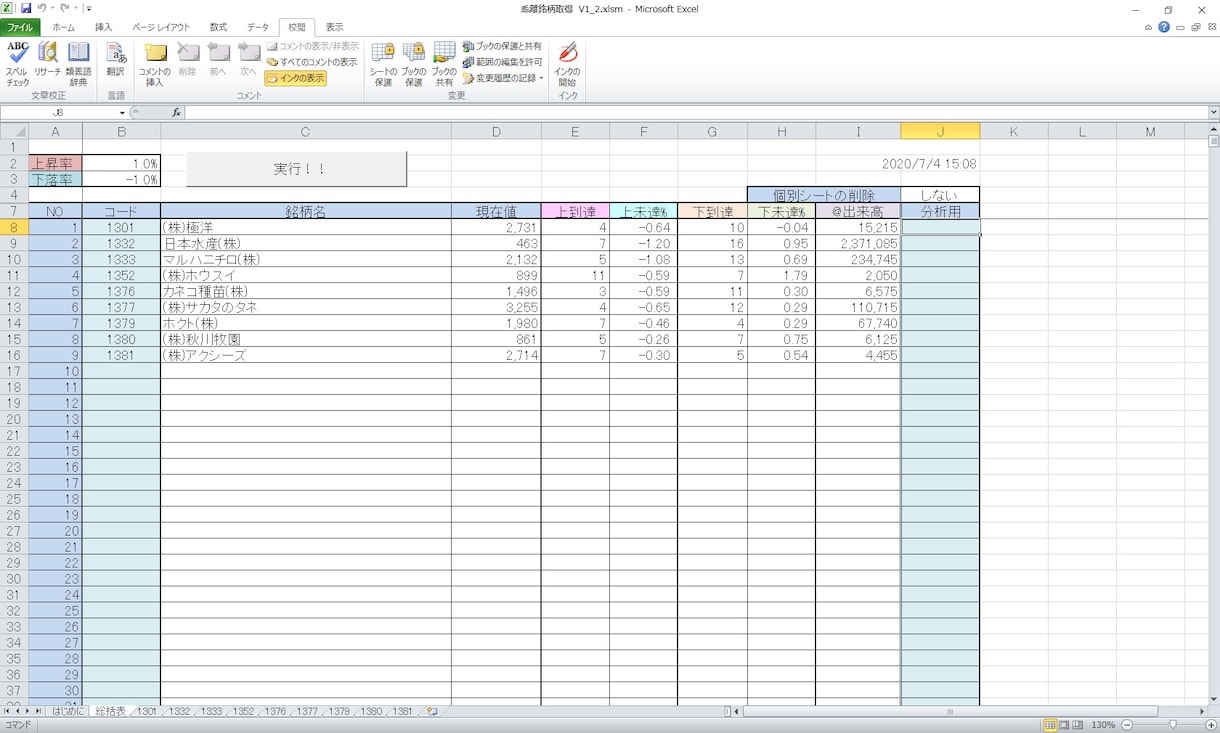Insert a new comment (コメントの挿入)
Screen dimensions: 1220x733
pos(155,64)
